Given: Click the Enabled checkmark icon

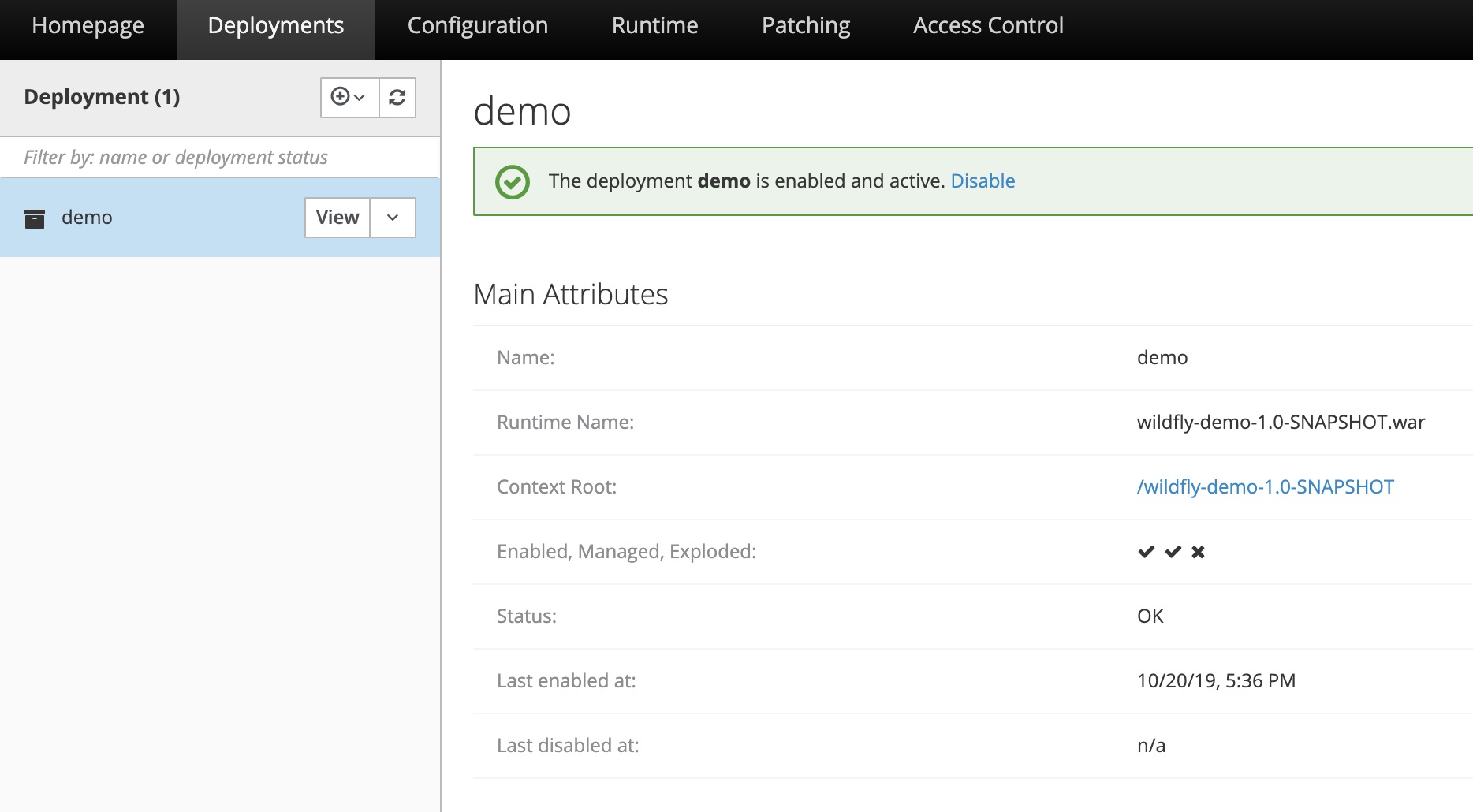Looking at the screenshot, I should 1146,552.
